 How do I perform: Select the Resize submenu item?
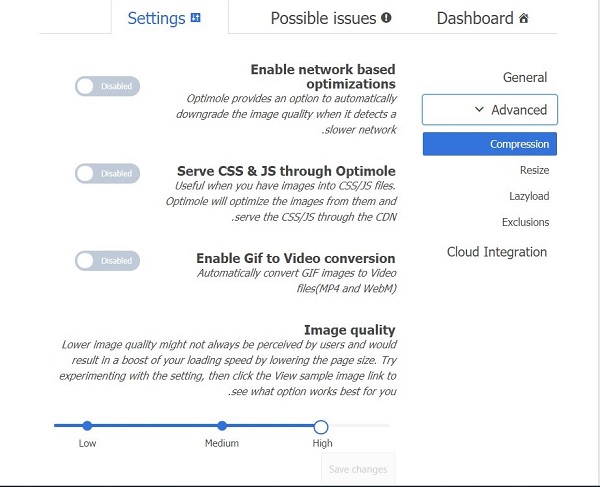pos(534,170)
